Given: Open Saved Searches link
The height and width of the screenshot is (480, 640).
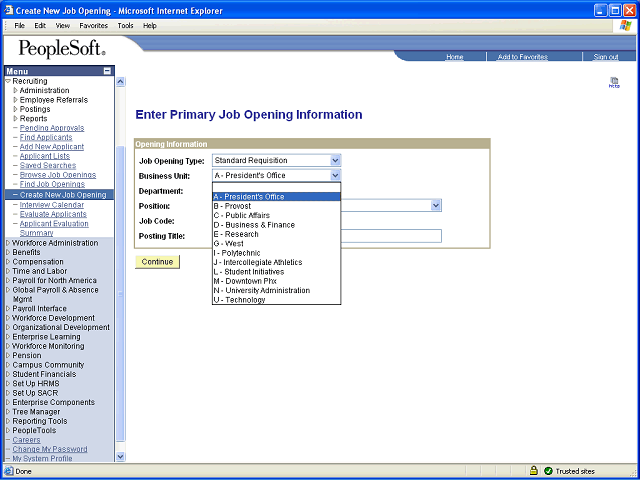Looking at the screenshot, I should click(48, 165).
